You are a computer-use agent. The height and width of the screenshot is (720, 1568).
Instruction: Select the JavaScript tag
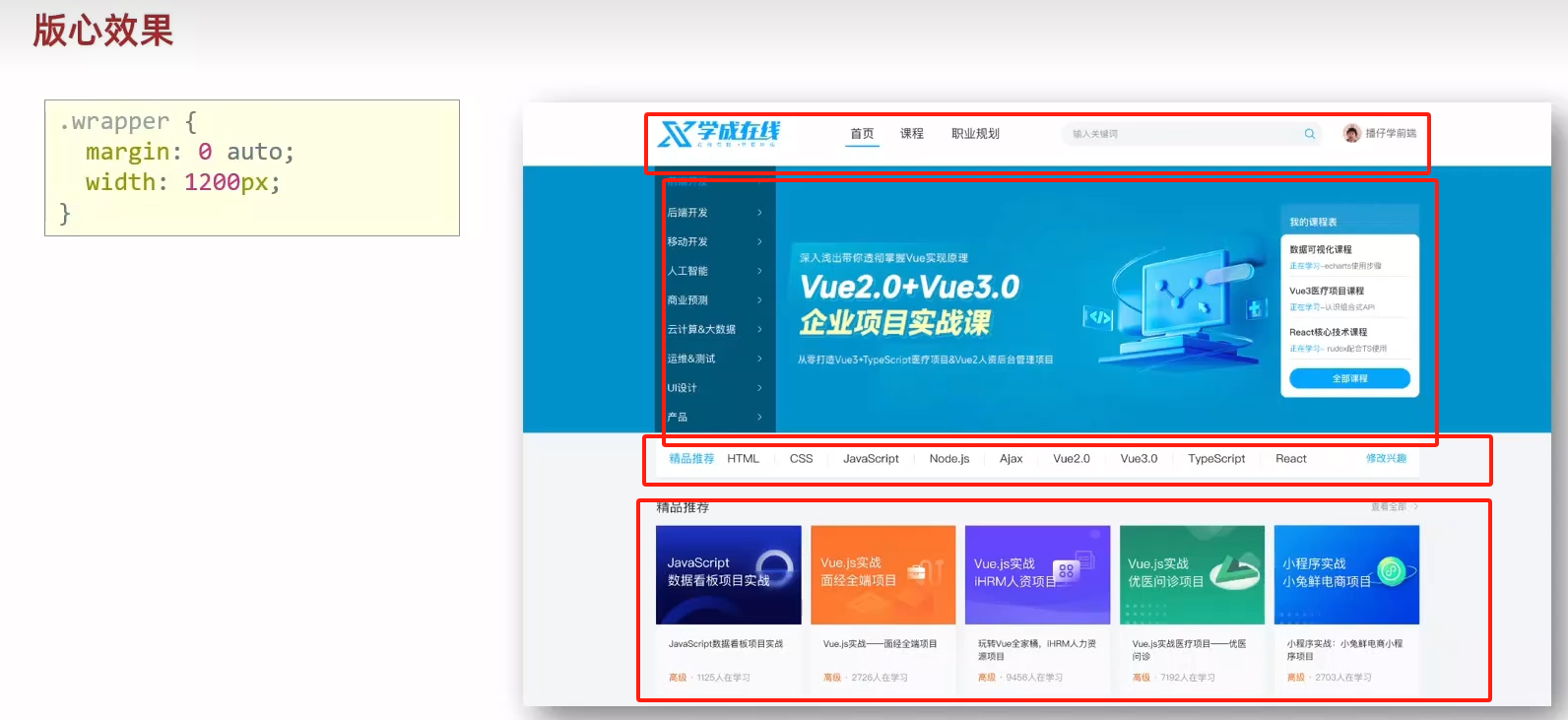(x=871, y=459)
